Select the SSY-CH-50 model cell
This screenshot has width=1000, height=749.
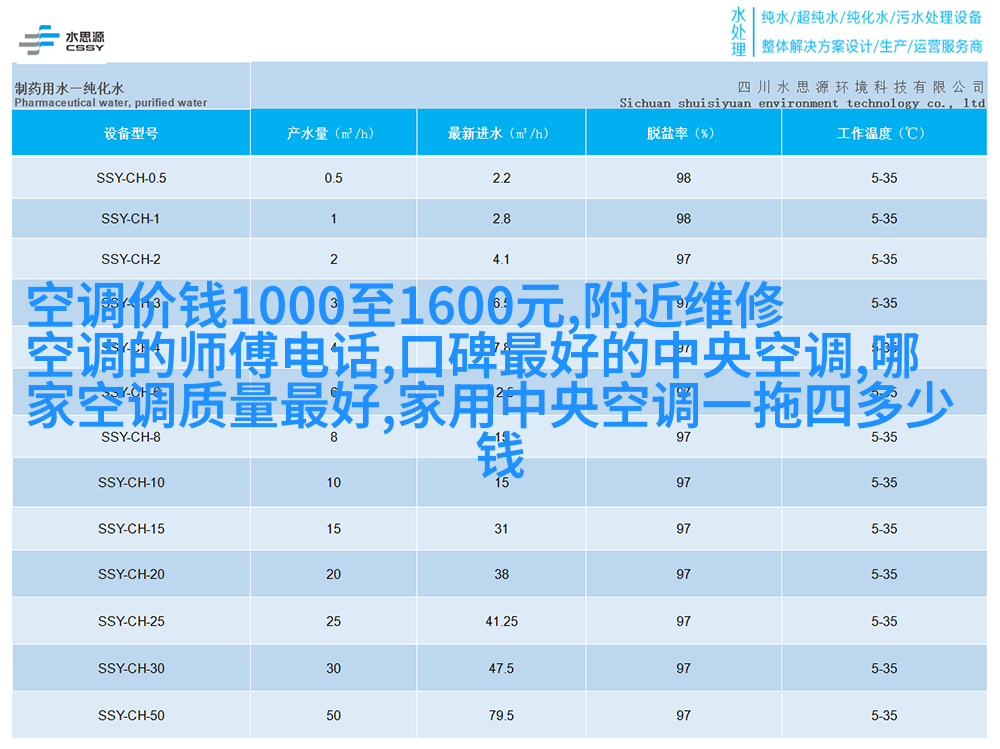pos(131,715)
